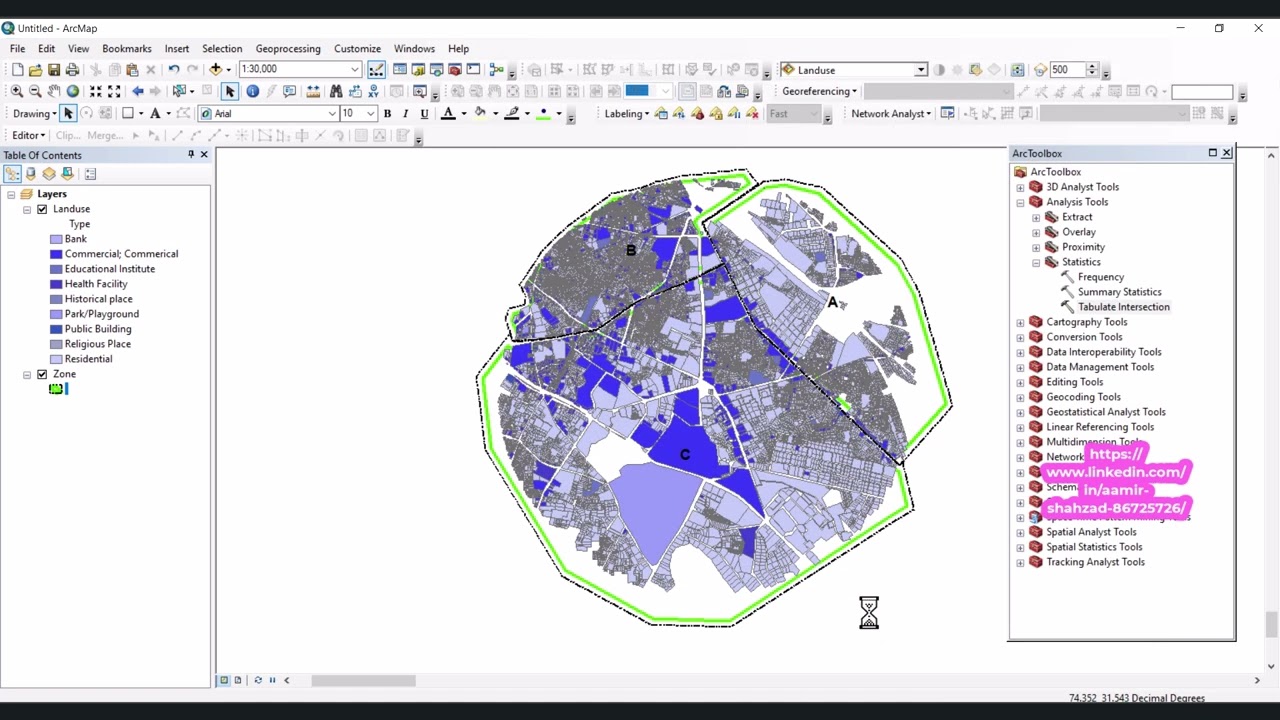The height and width of the screenshot is (720, 1280).
Task: Open the Editor dropdown menu
Action: pos(28,135)
